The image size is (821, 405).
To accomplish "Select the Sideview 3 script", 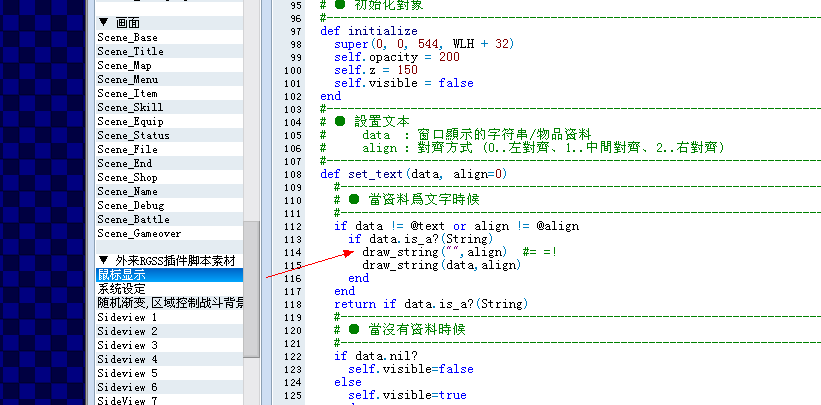I will (170, 345).
